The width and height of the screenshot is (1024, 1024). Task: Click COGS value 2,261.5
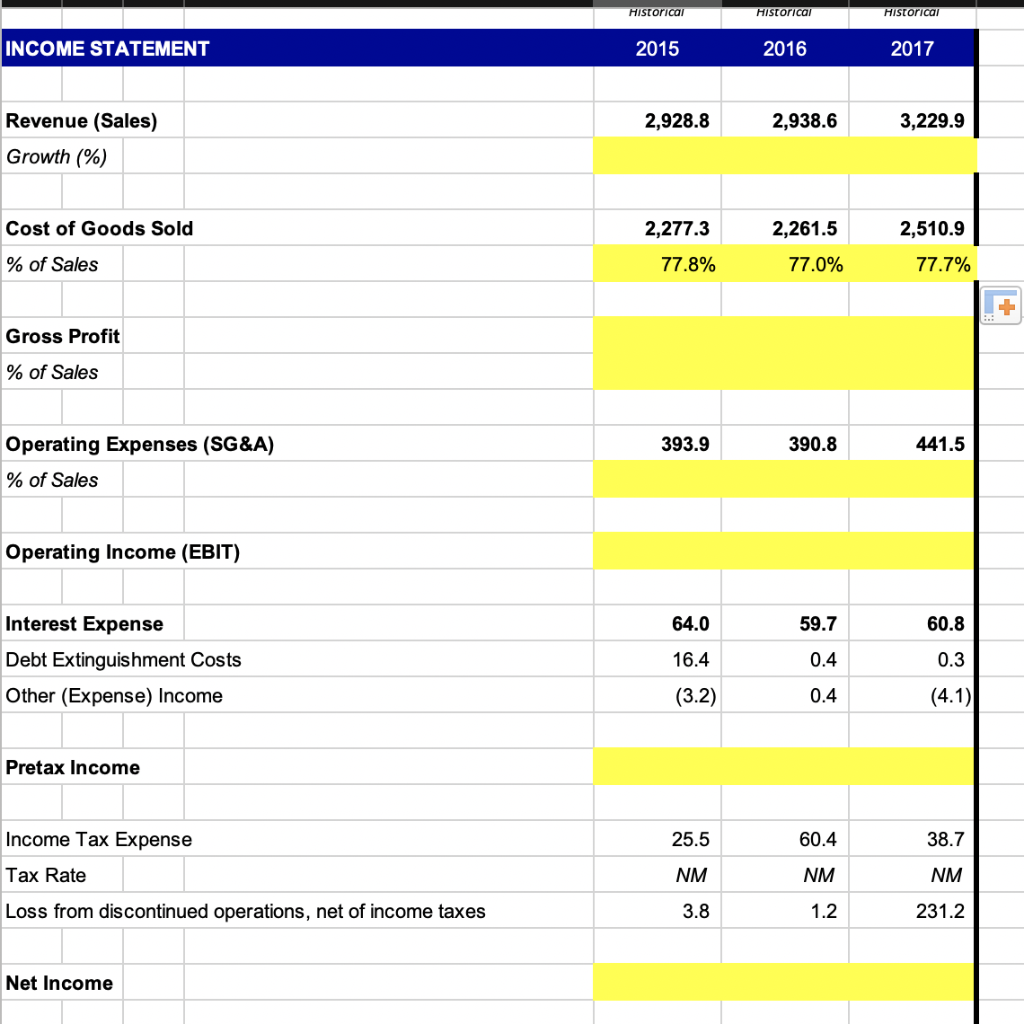804,229
